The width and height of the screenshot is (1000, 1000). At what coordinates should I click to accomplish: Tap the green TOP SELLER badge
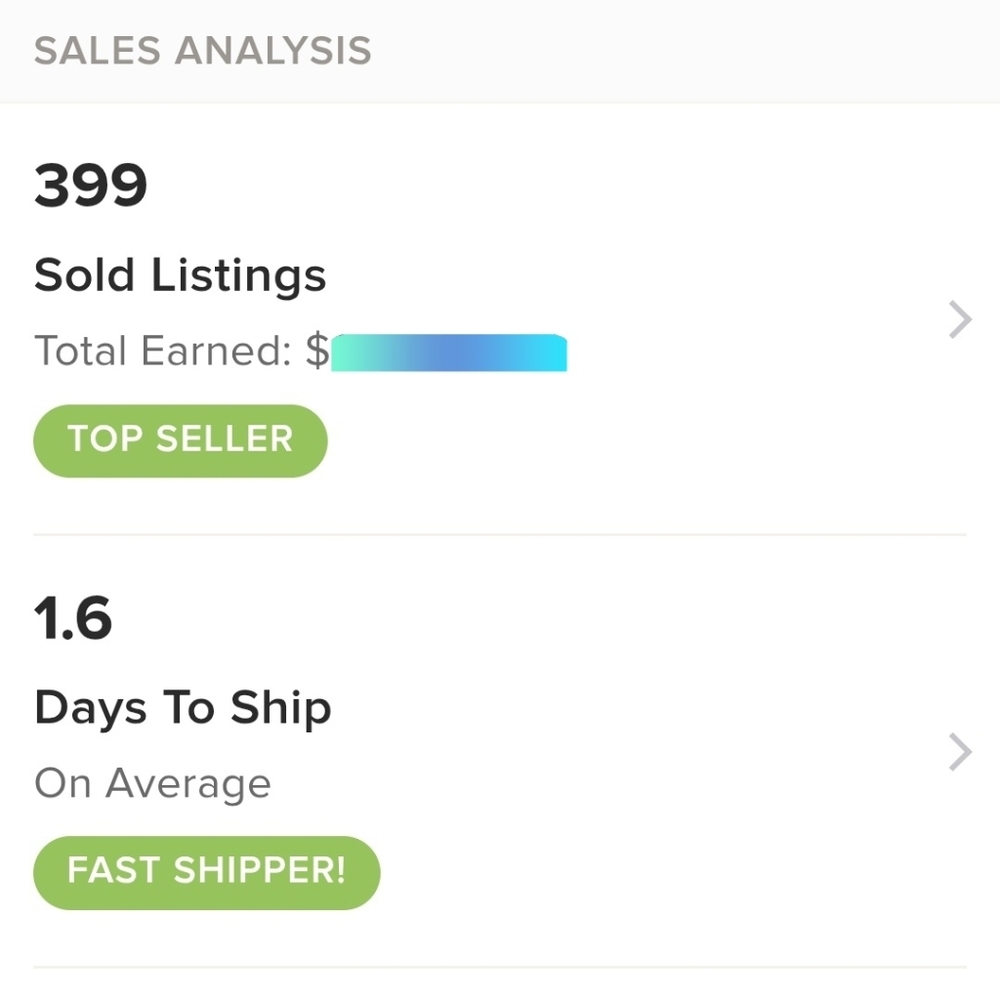tap(180, 440)
